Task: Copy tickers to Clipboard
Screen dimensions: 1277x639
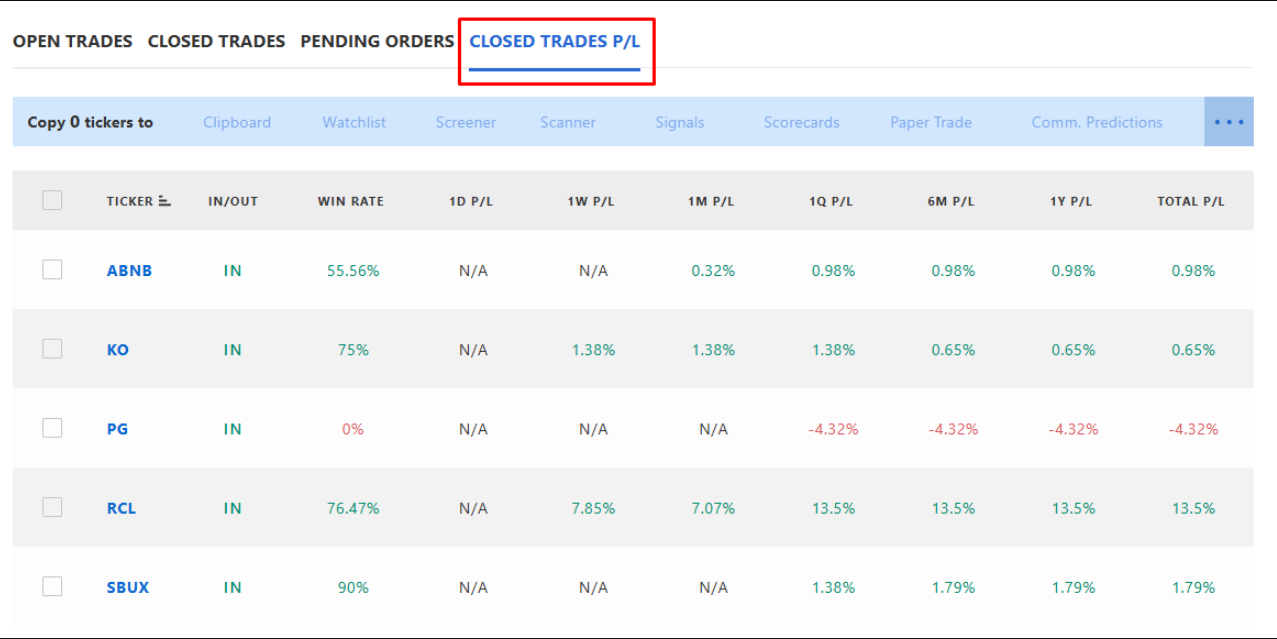Action: (x=237, y=122)
